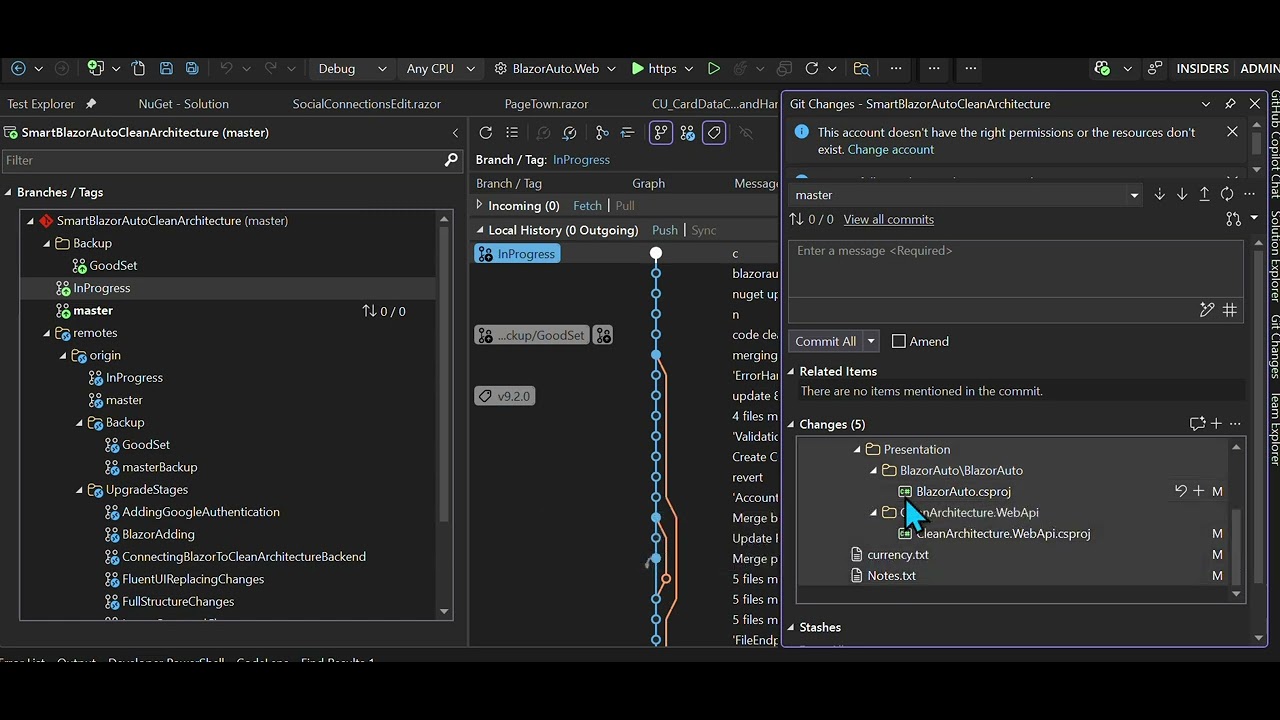Click the Commit All button
This screenshot has width=1280, height=720.
(x=826, y=341)
